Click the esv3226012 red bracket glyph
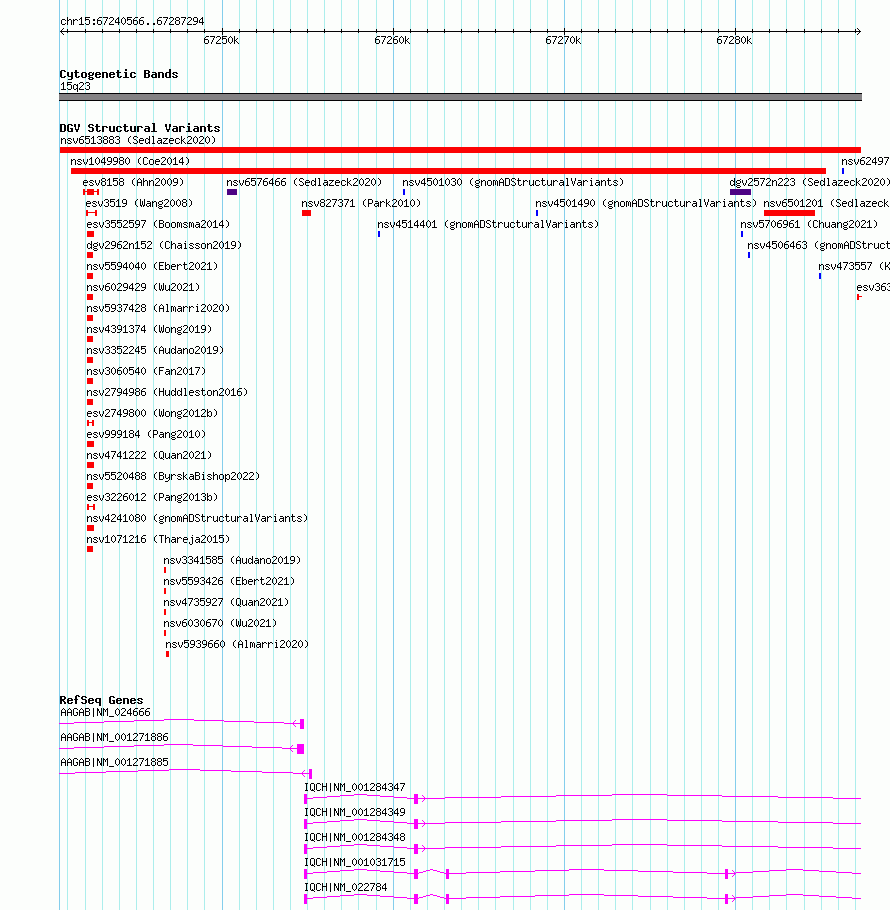This screenshot has height=910, width=890. 91,507
